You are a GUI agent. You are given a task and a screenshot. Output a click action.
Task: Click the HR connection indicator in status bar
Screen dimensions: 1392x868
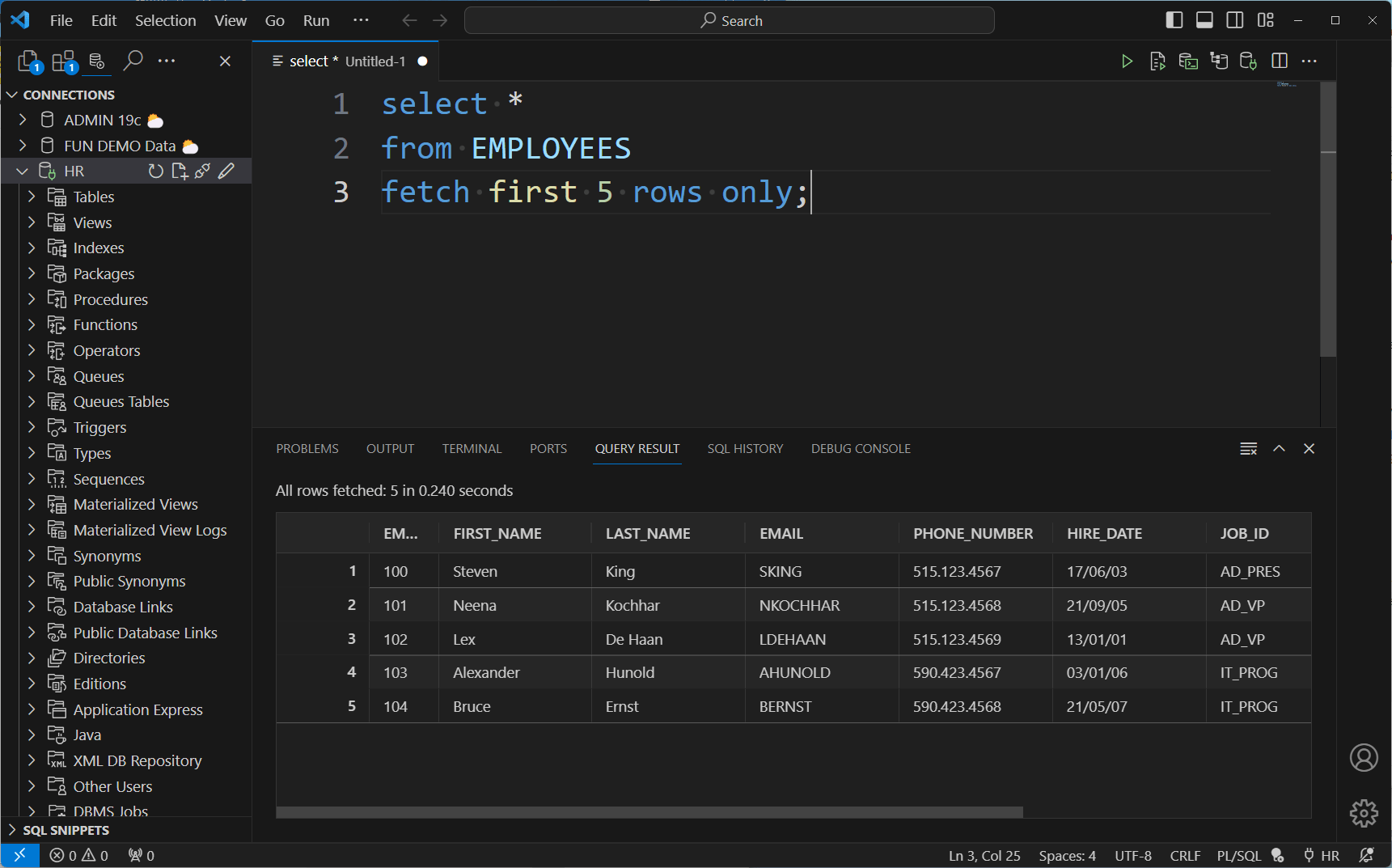[x=1322, y=855]
